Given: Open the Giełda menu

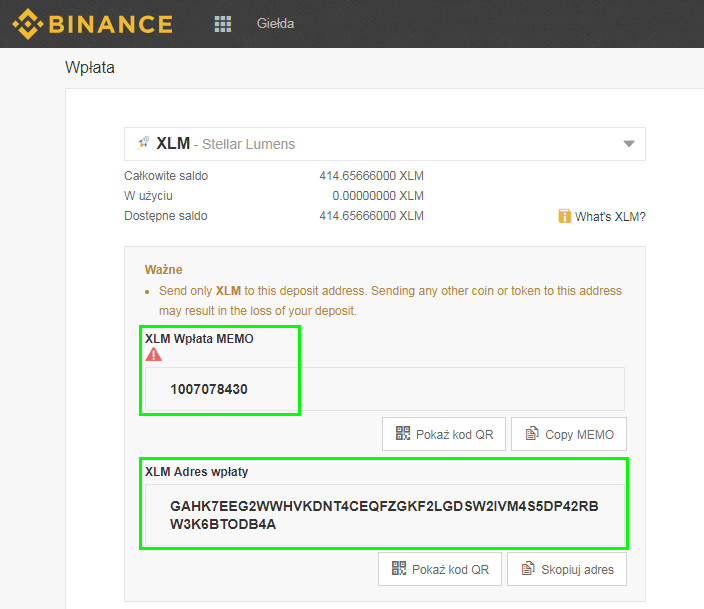Looking at the screenshot, I should 275,23.
